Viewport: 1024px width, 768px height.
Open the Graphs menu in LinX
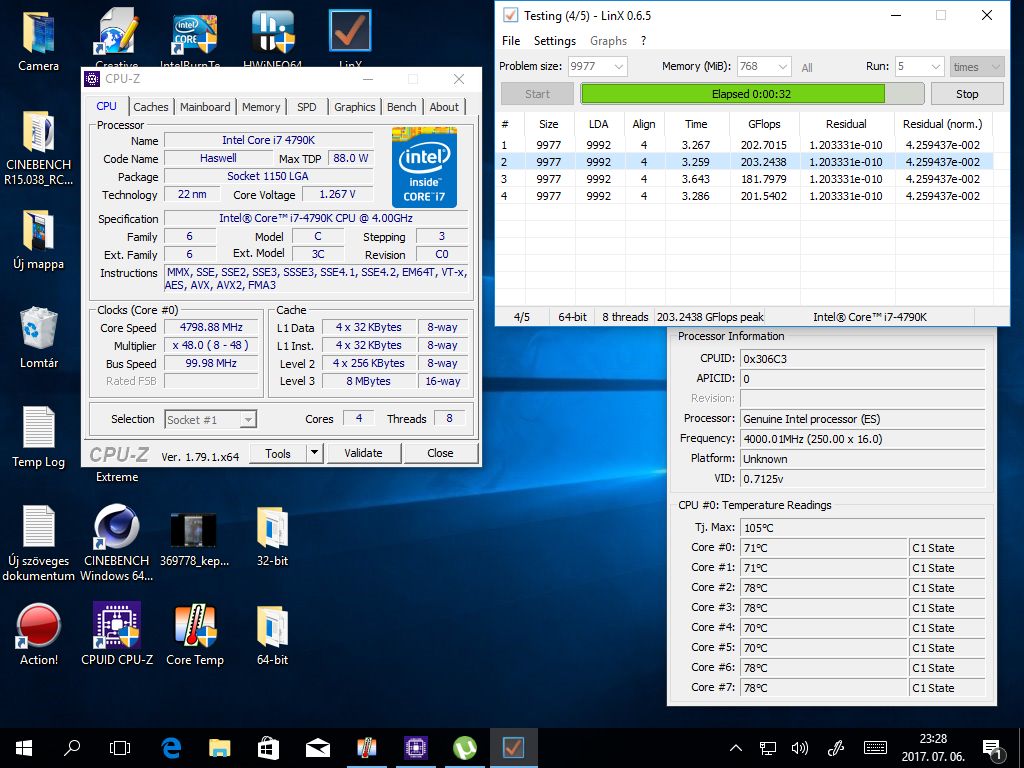click(608, 40)
